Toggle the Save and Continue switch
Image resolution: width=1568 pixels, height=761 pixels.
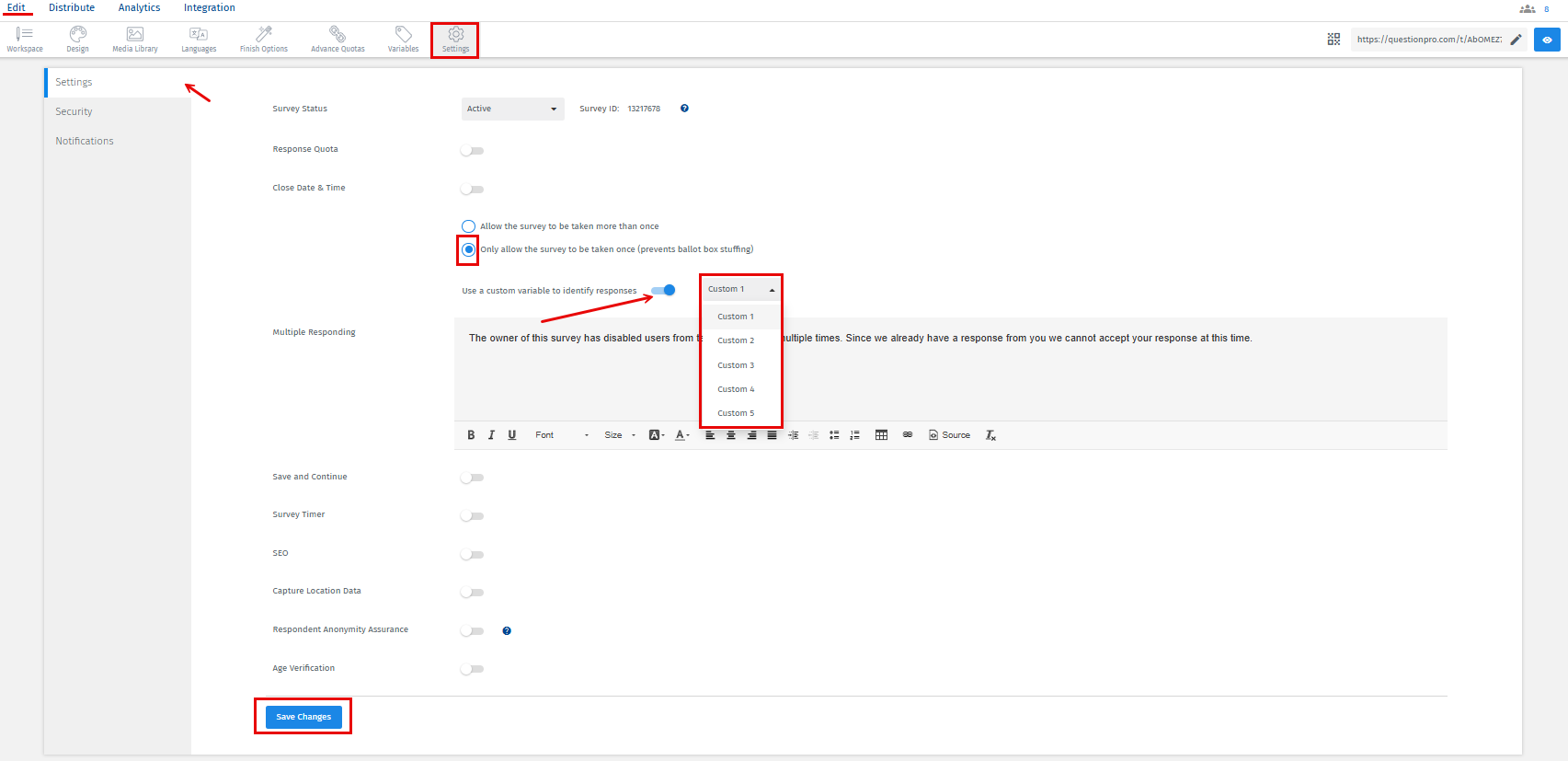[472, 478]
